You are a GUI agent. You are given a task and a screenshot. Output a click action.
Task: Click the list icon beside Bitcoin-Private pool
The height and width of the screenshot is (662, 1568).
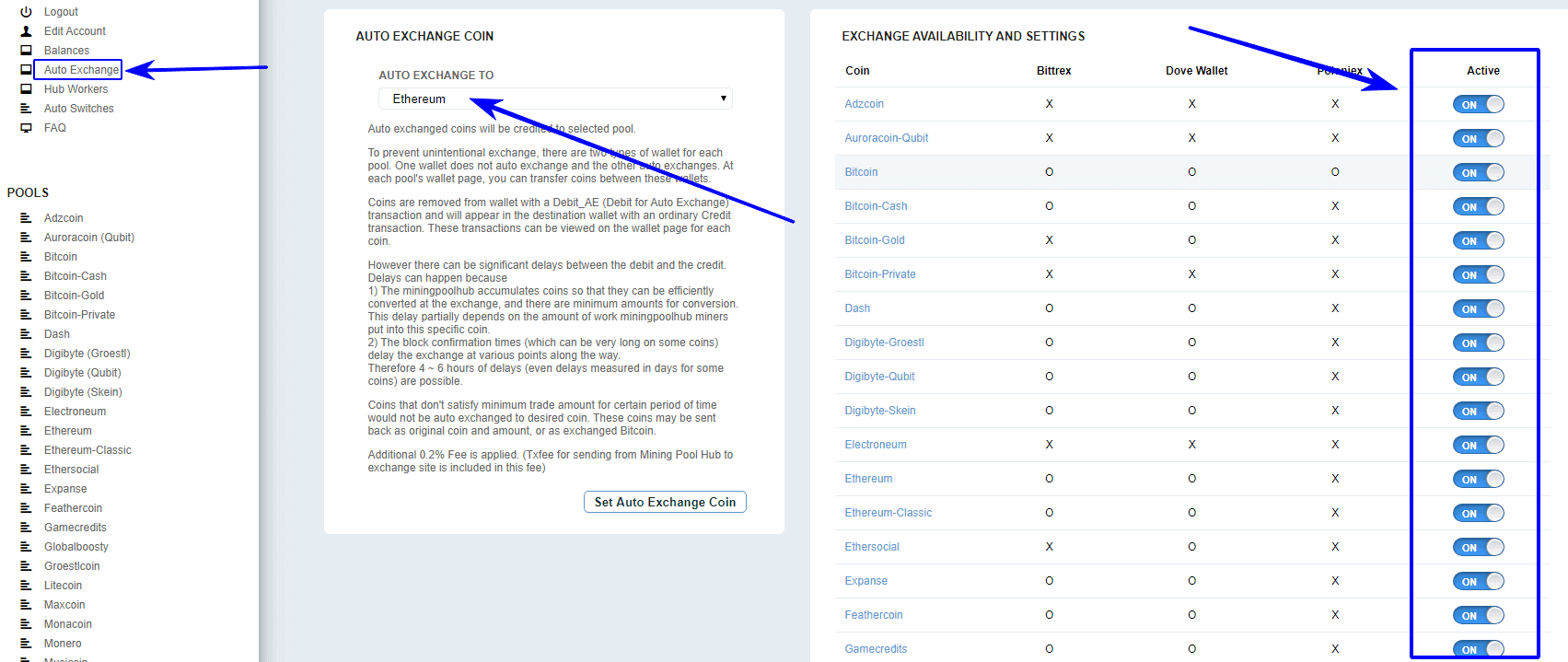point(26,315)
